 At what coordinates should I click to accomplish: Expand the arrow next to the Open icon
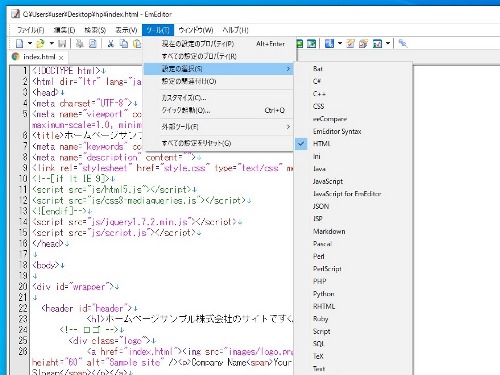(52, 43)
